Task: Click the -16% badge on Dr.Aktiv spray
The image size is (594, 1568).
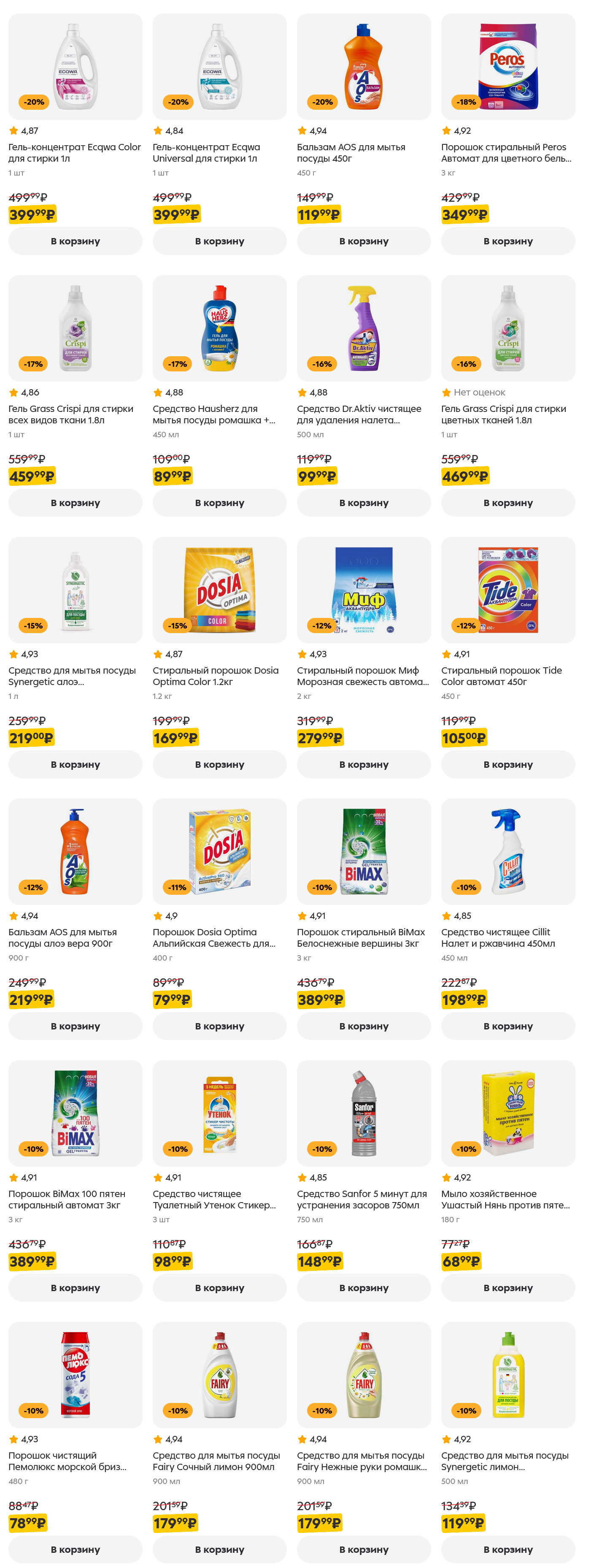Action: point(322,364)
